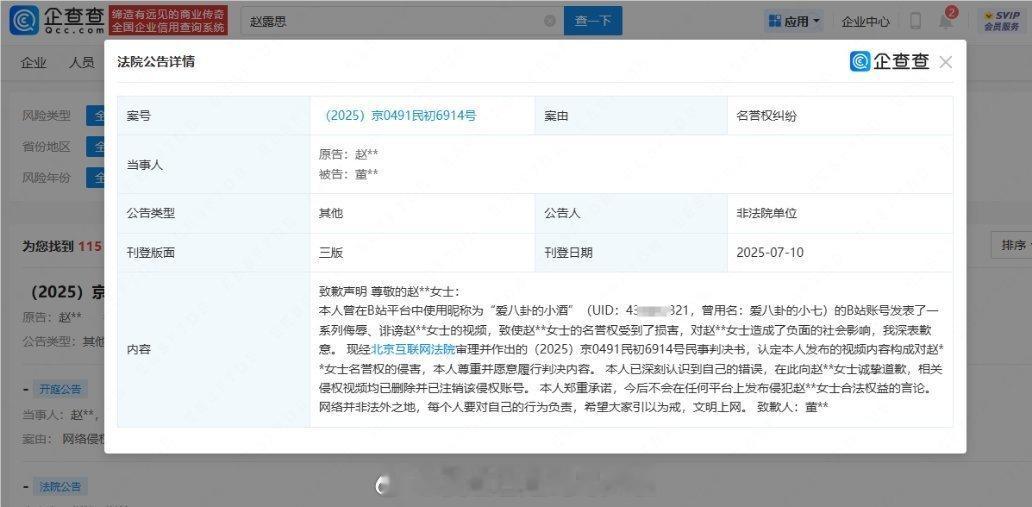Close the 法院公告详情 dialog
Viewport: 1032px width, 507px height.
tap(946, 63)
